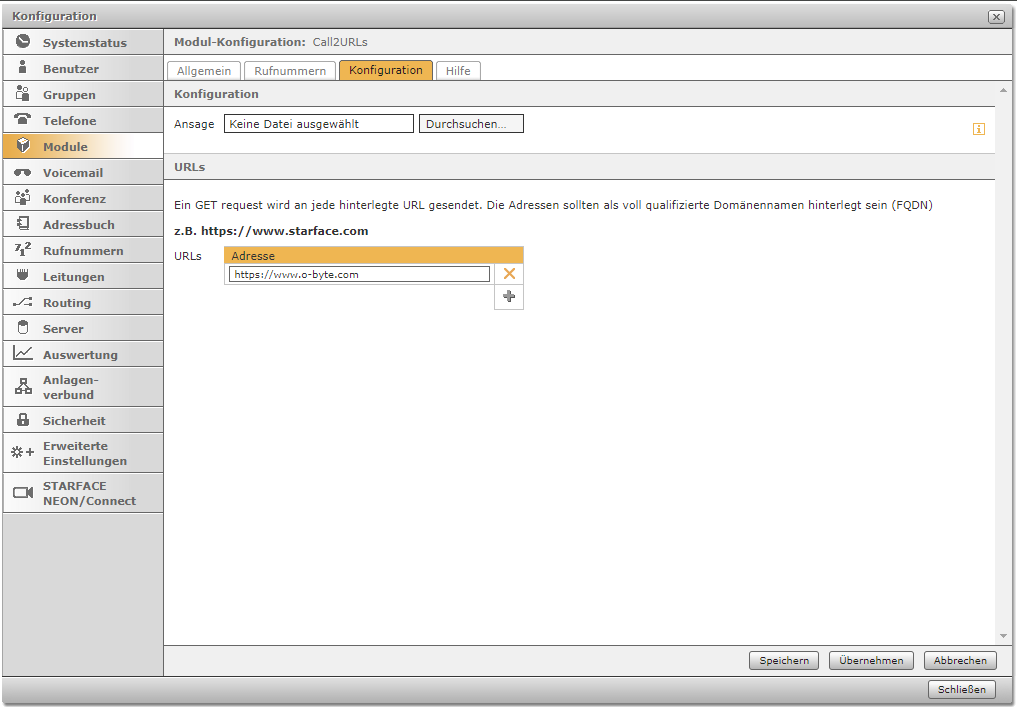The width and height of the screenshot is (1017, 709).
Task: Click the Systemstatus icon in sidebar
Action: pos(23,42)
